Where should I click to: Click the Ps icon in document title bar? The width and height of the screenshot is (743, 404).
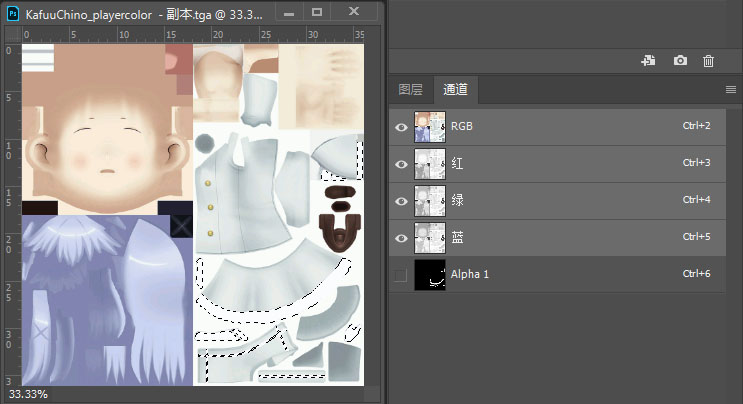point(13,12)
